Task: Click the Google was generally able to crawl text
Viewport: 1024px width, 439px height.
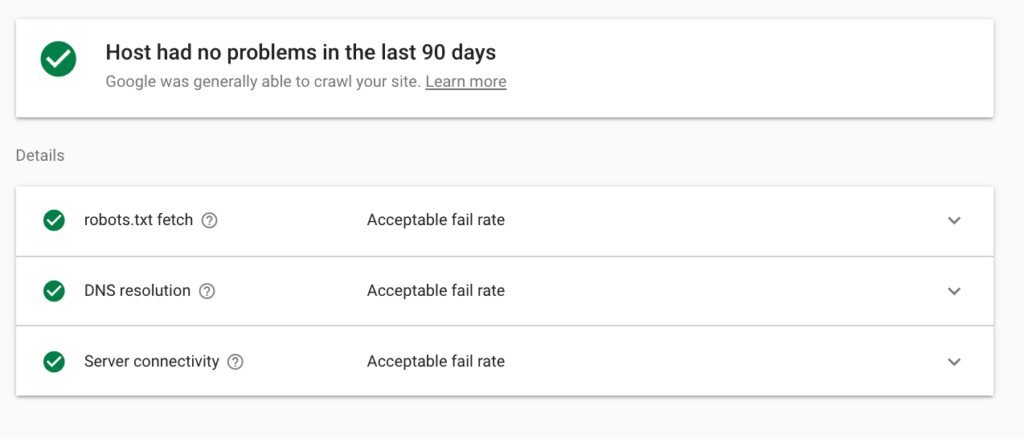Action: [263, 82]
